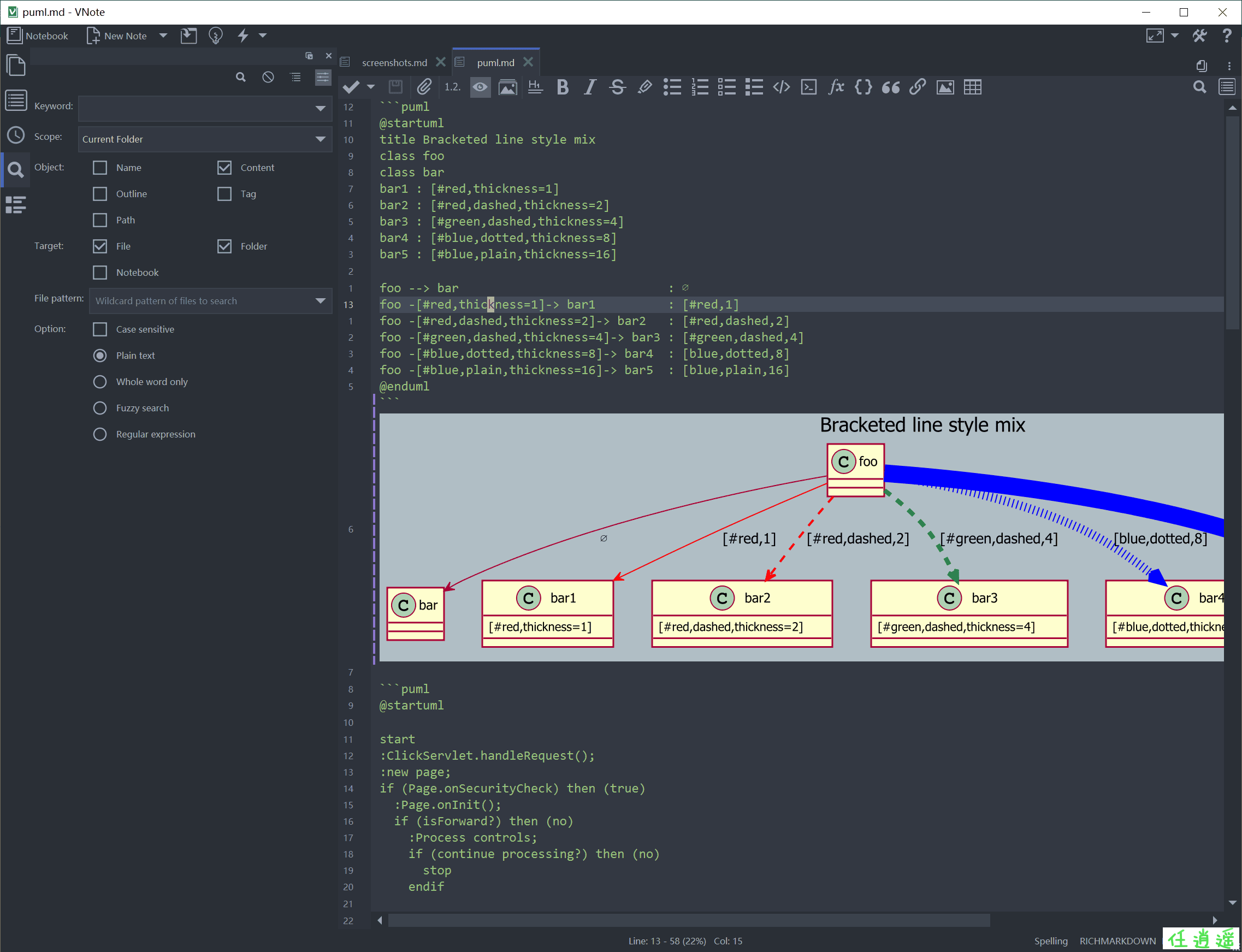This screenshot has height=952, width=1242.
Task: Apply strikethrough formatting
Action: point(618,87)
